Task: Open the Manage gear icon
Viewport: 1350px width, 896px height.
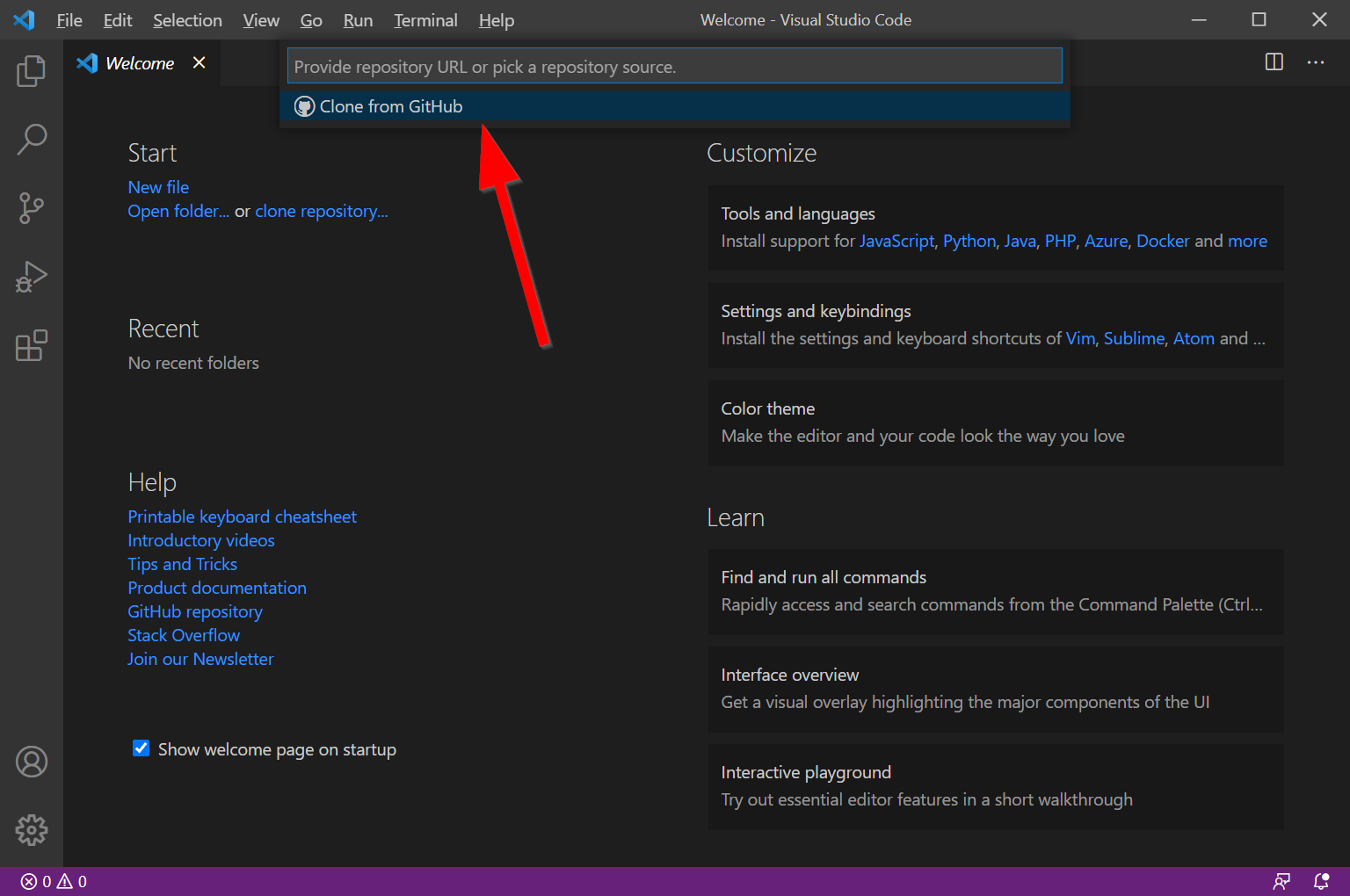Action: click(x=32, y=829)
